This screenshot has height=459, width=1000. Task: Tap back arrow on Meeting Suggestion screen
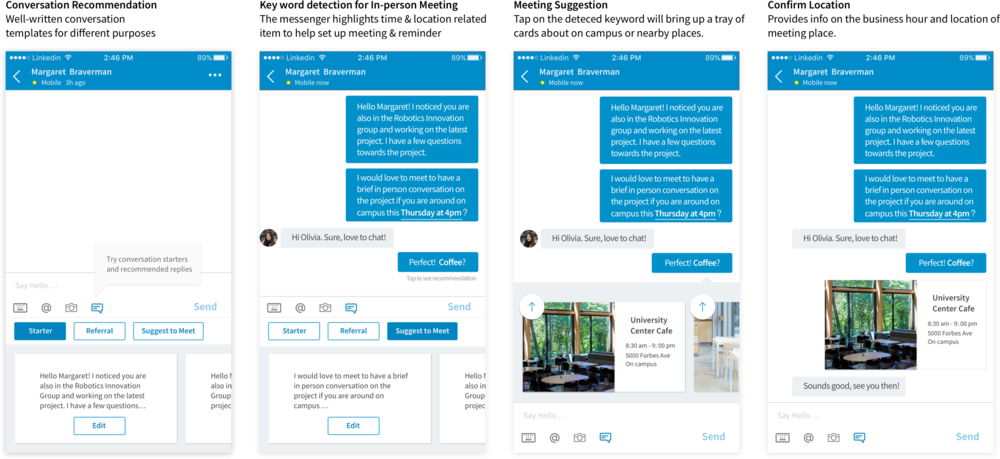[x=524, y=77]
